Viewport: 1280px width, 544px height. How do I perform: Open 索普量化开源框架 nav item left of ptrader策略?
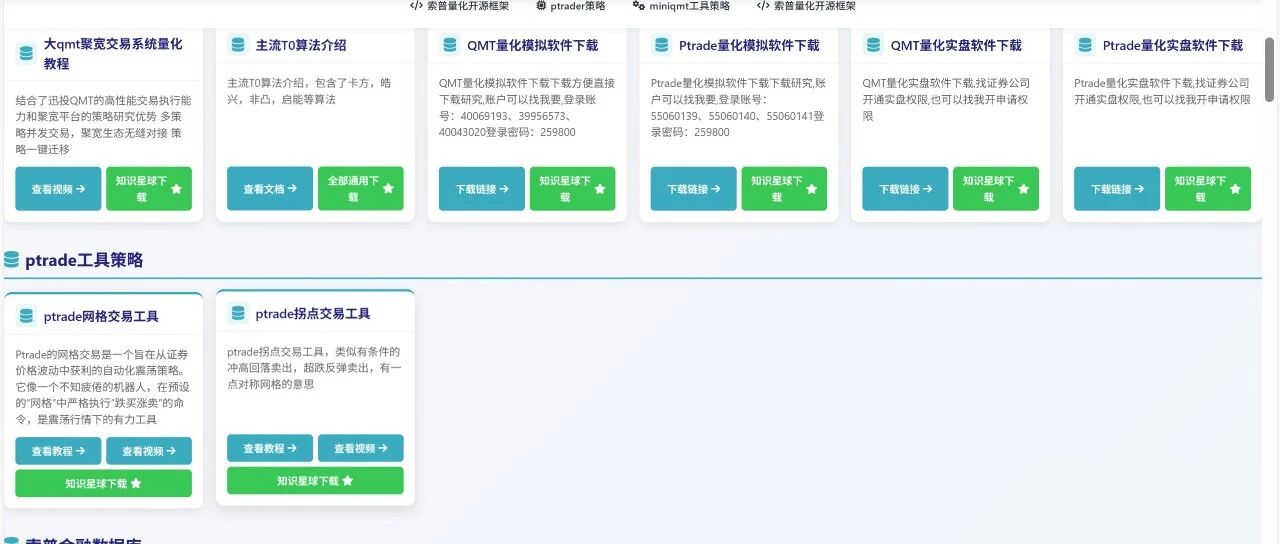coord(459,5)
